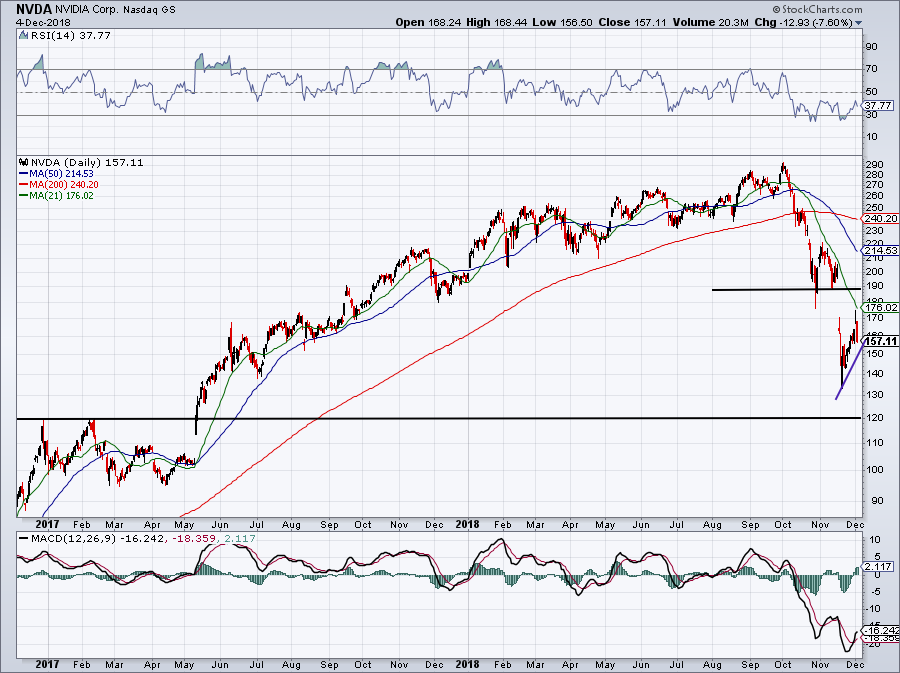Click the 'Nasdaq GS' exchange label
This screenshot has width=900, height=673.
point(149,10)
